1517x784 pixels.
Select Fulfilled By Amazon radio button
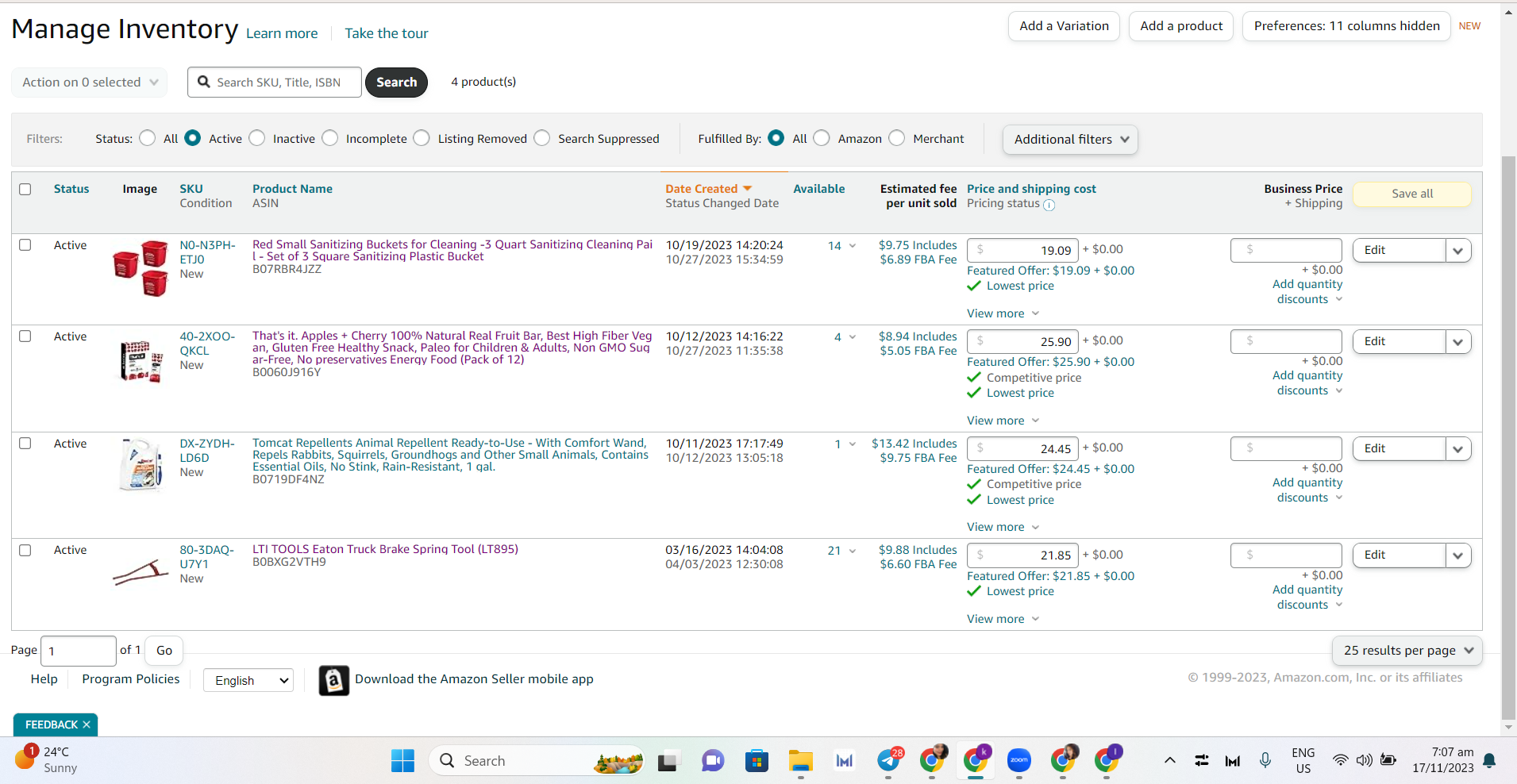(822, 138)
